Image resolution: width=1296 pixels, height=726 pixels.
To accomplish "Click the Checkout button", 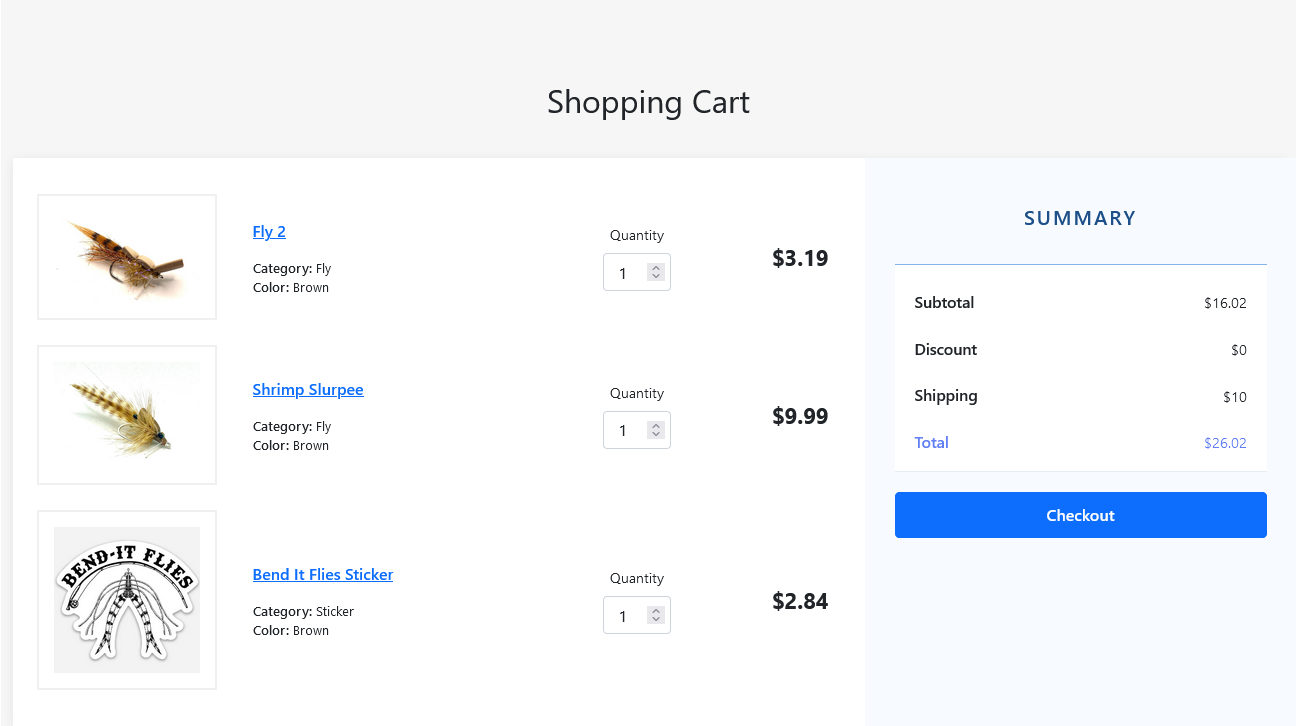I will [x=1080, y=515].
